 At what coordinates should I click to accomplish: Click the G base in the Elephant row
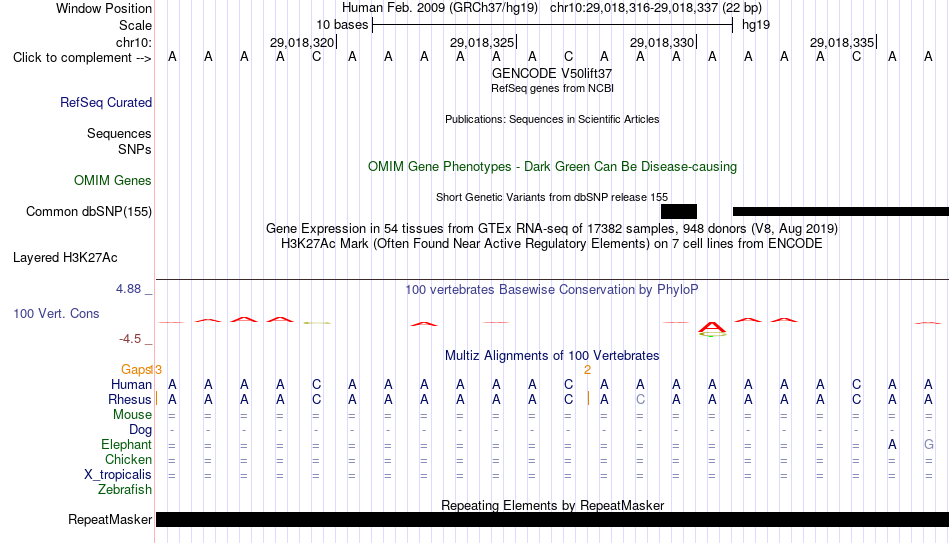(928, 445)
